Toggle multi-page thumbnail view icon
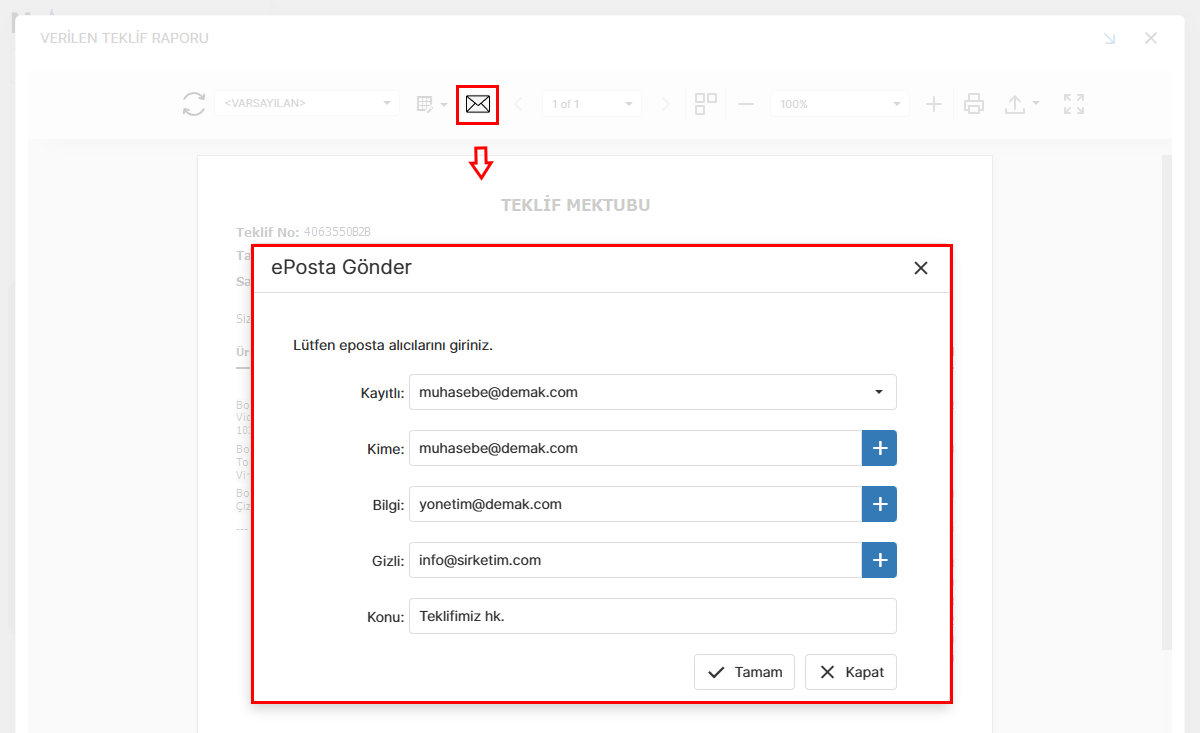This screenshot has height=733, width=1200. click(x=706, y=104)
